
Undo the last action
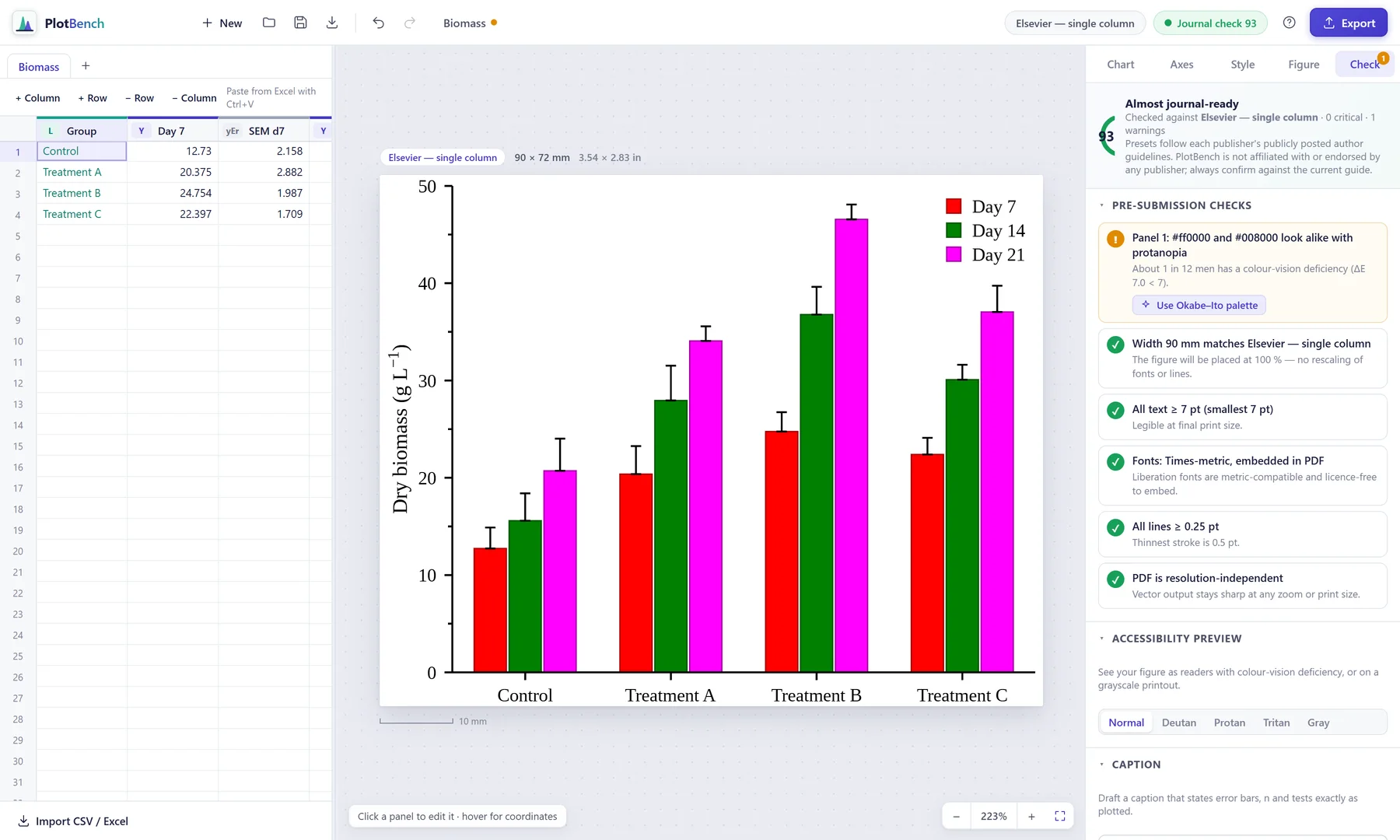pos(379,23)
